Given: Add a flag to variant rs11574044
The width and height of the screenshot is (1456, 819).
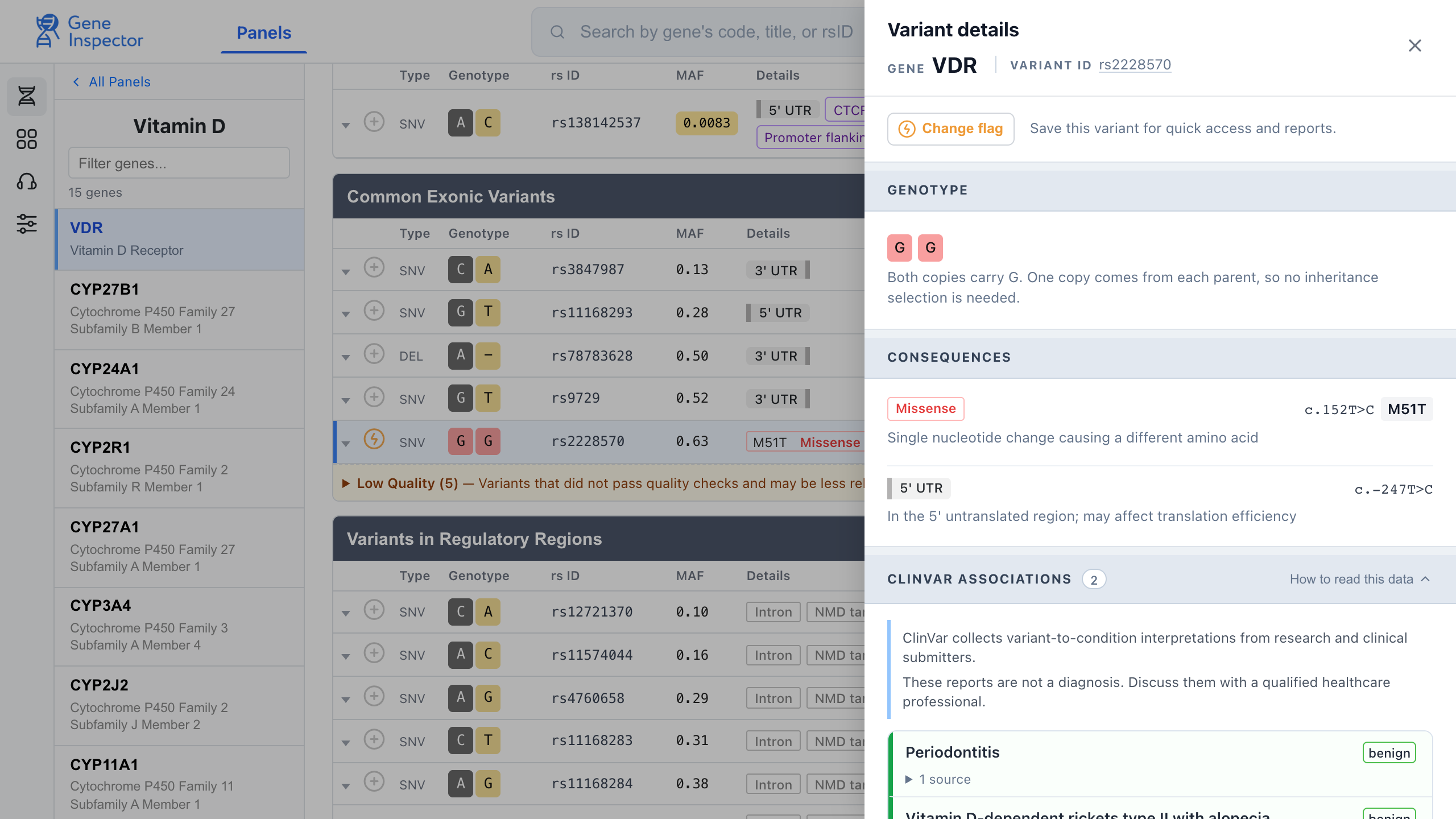Looking at the screenshot, I should tap(374, 653).
